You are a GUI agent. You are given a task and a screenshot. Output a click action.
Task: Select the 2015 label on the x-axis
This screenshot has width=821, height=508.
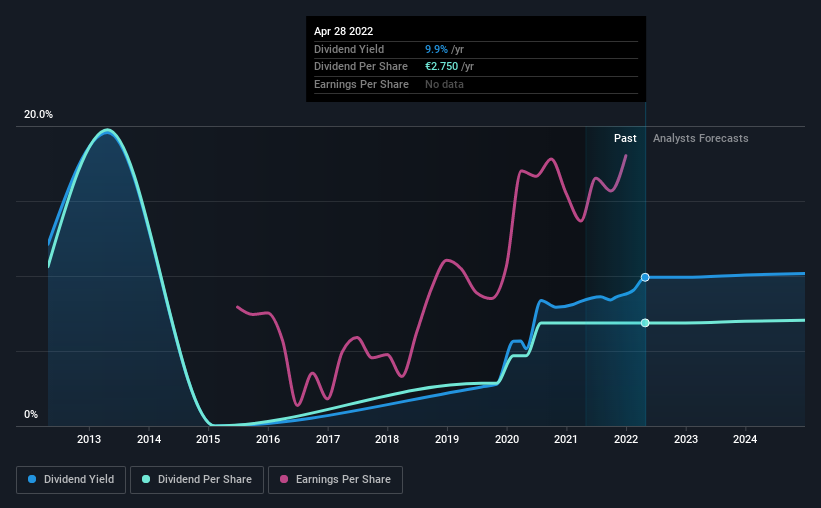tap(208, 439)
